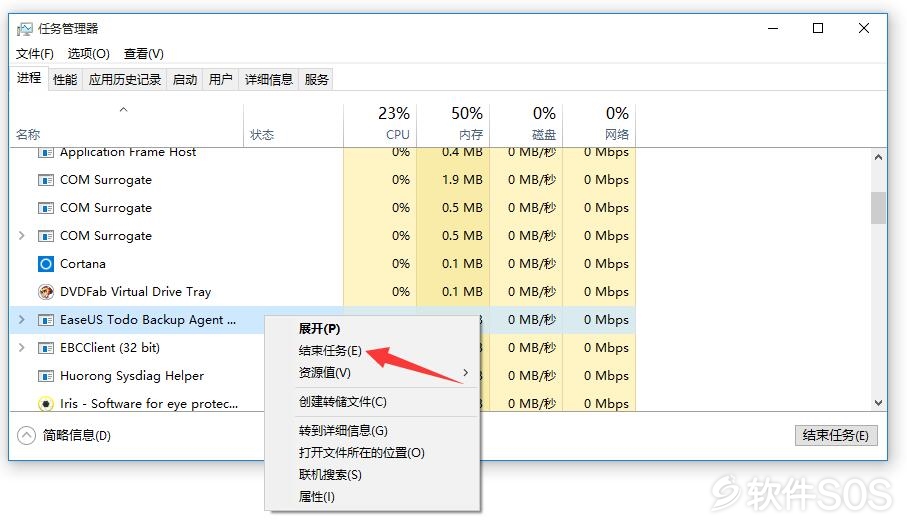The height and width of the screenshot is (522, 907).
Task: Switch to the 服务 tab
Action: click(x=316, y=80)
